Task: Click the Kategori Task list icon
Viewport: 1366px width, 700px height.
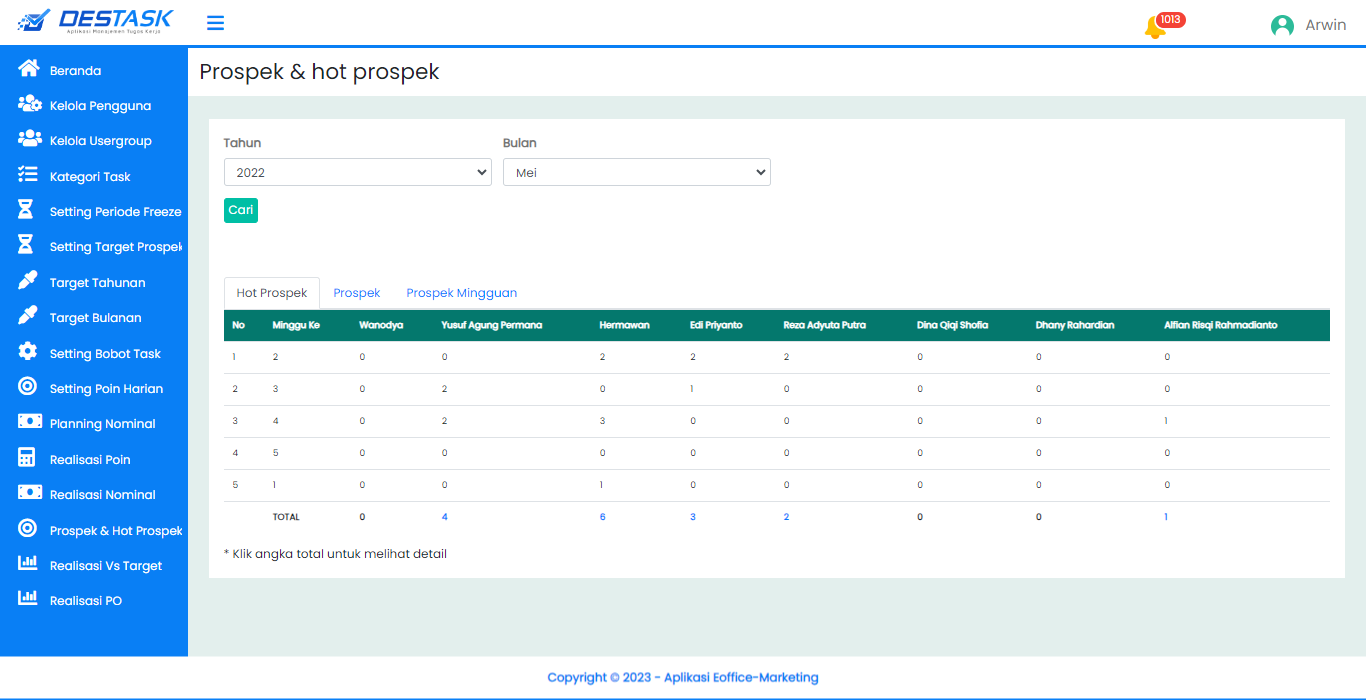Action: click(x=28, y=175)
